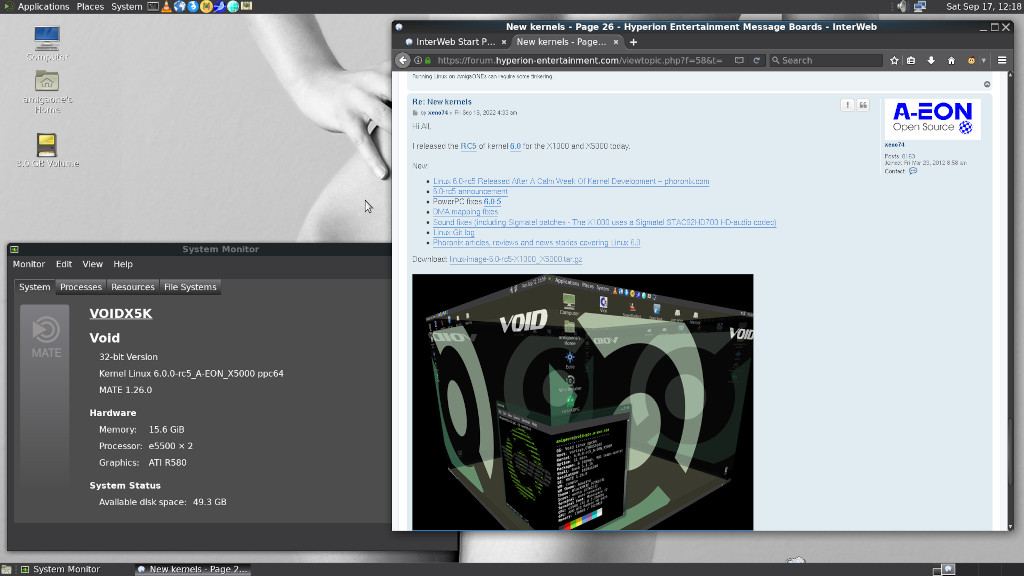Image resolution: width=1024 pixels, height=576 pixels.
Task: Open the Places menu
Action: click(90, 7)
